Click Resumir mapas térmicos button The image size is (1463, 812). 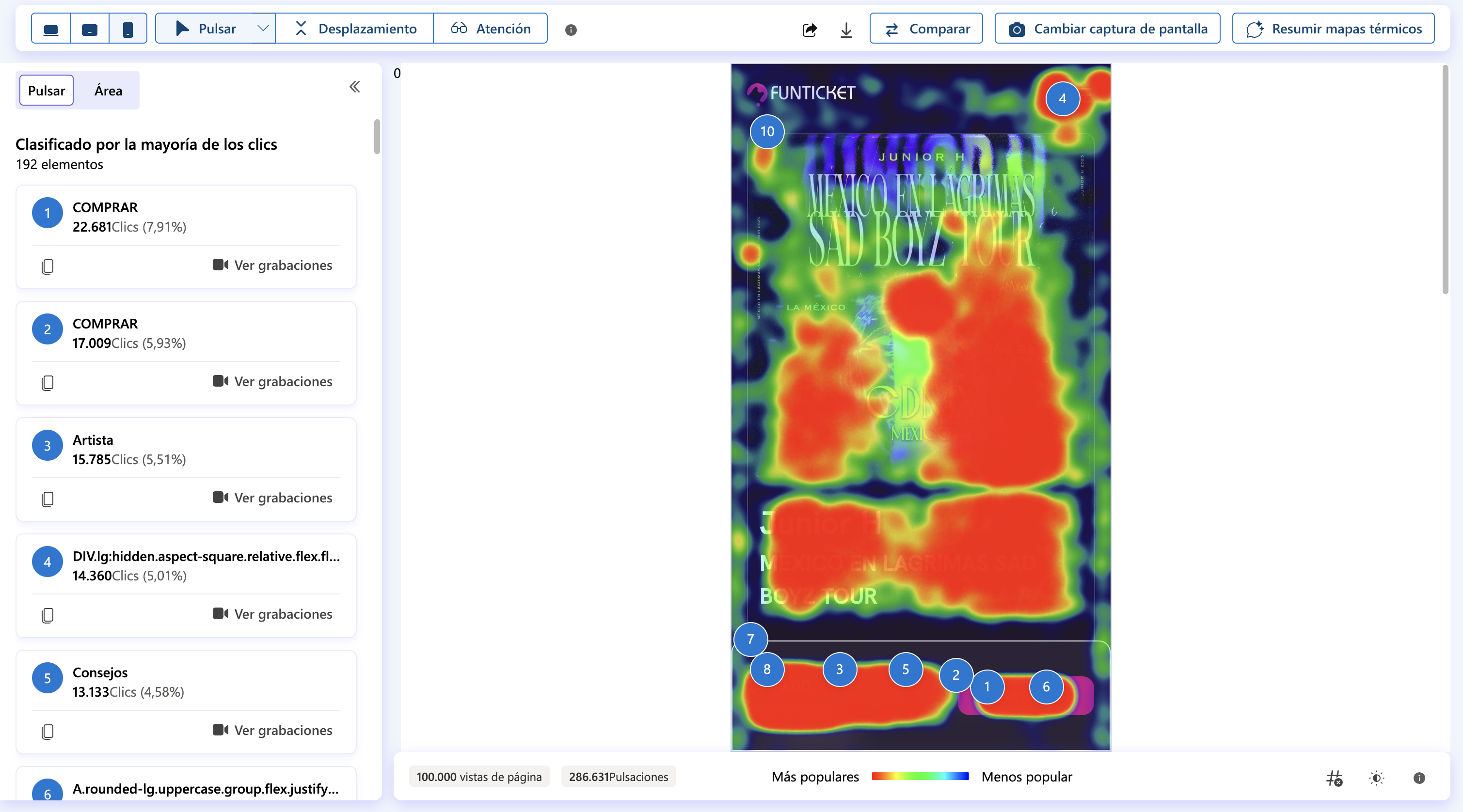[x=1333, y=28]
